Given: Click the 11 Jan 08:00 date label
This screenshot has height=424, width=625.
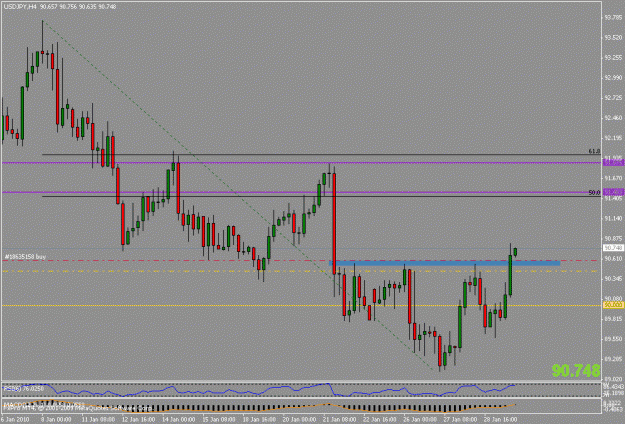Looking at the screenshot, I should click(98, 420).
